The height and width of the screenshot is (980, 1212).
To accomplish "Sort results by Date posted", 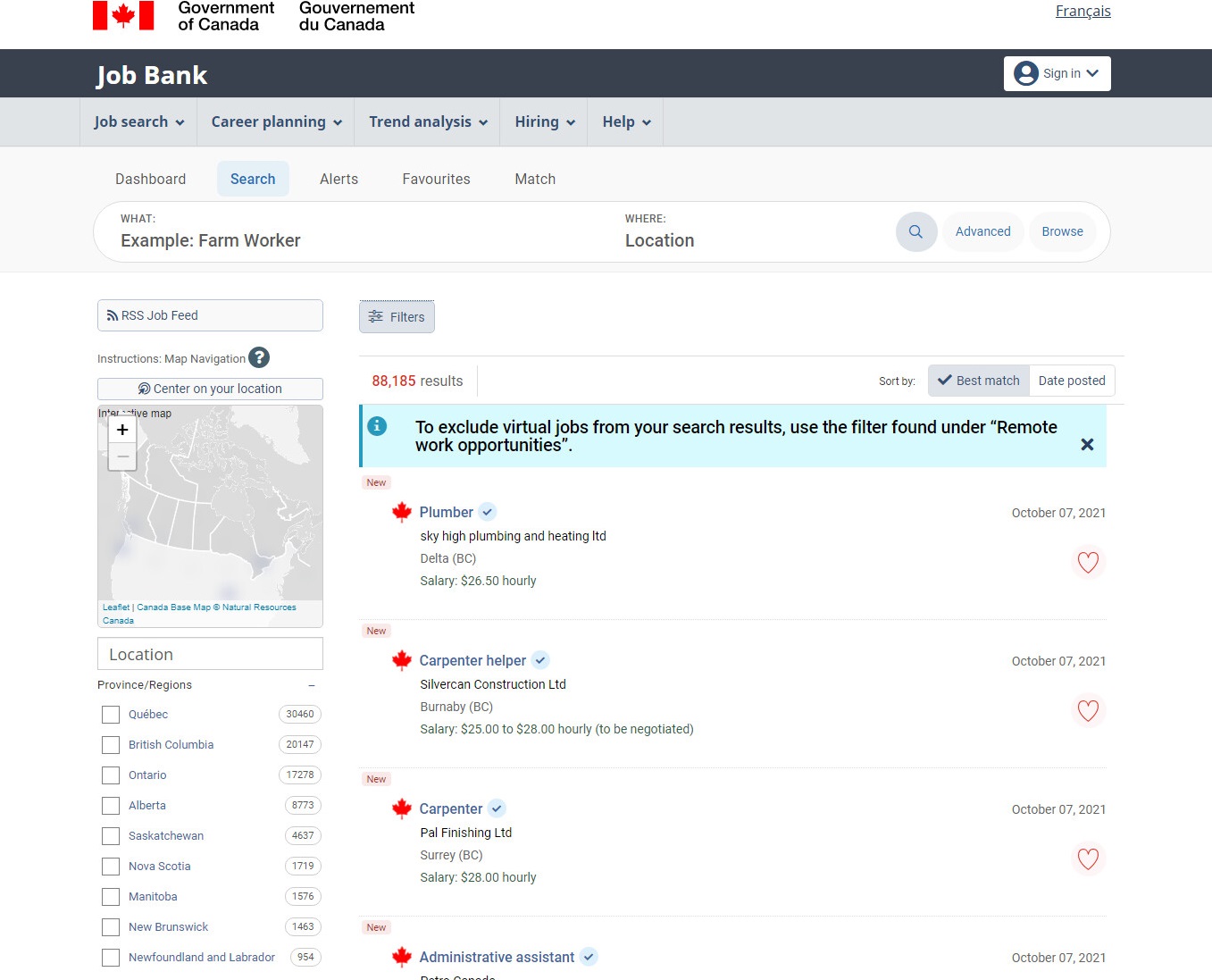I will 1071,381.
